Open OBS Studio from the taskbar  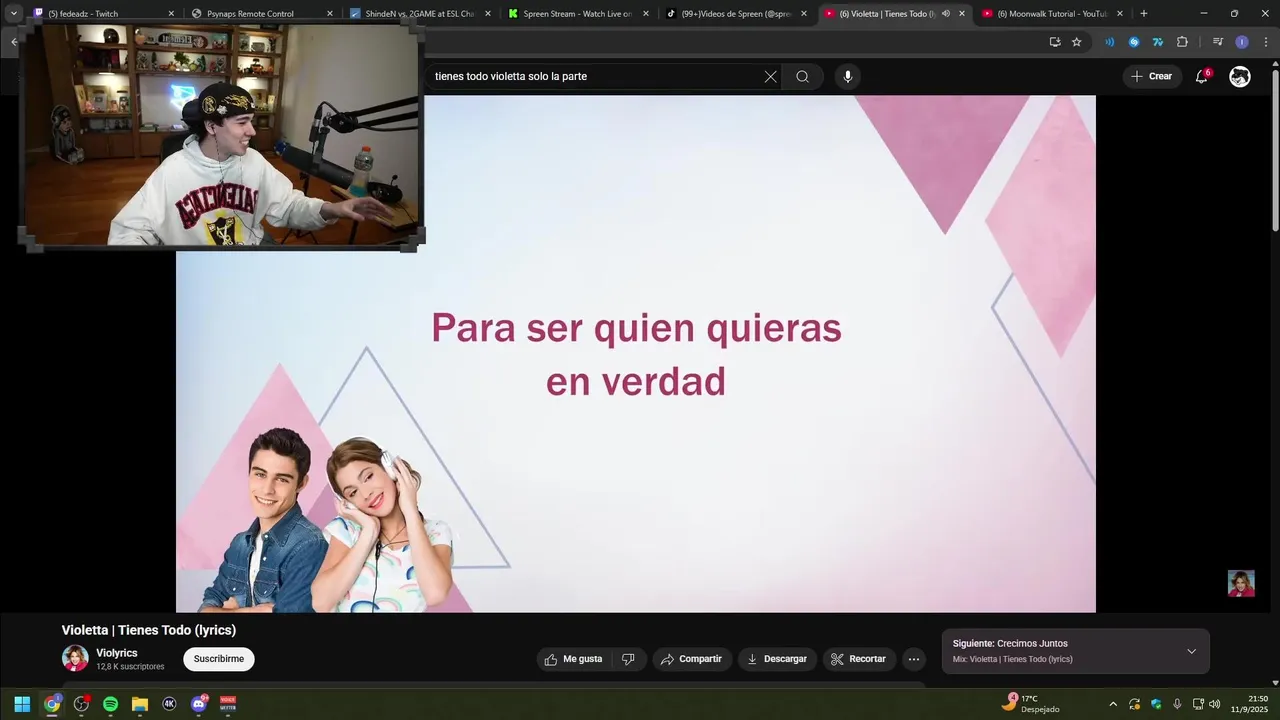coord(81,704)
